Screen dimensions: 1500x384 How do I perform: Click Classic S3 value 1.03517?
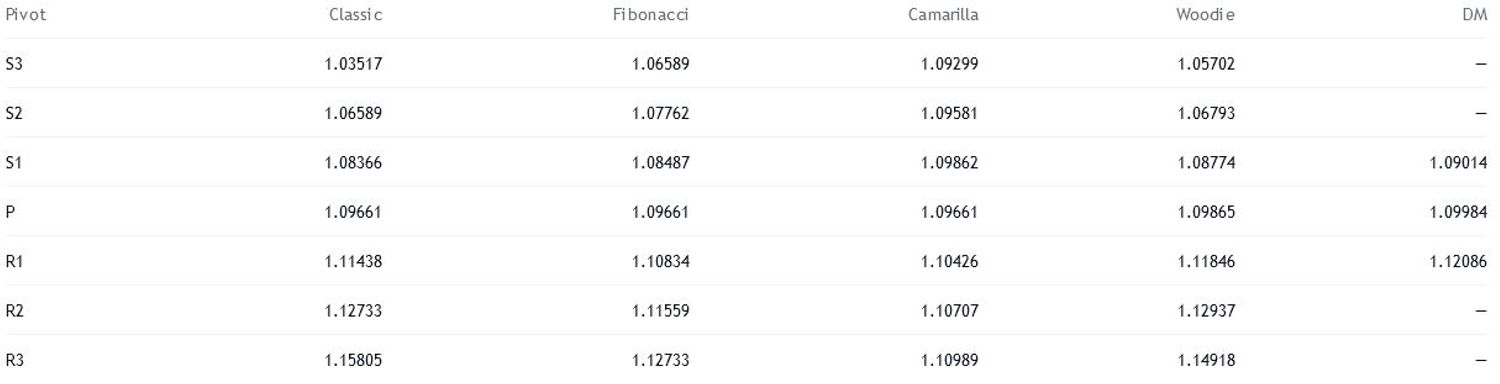(x=354, y=64)
